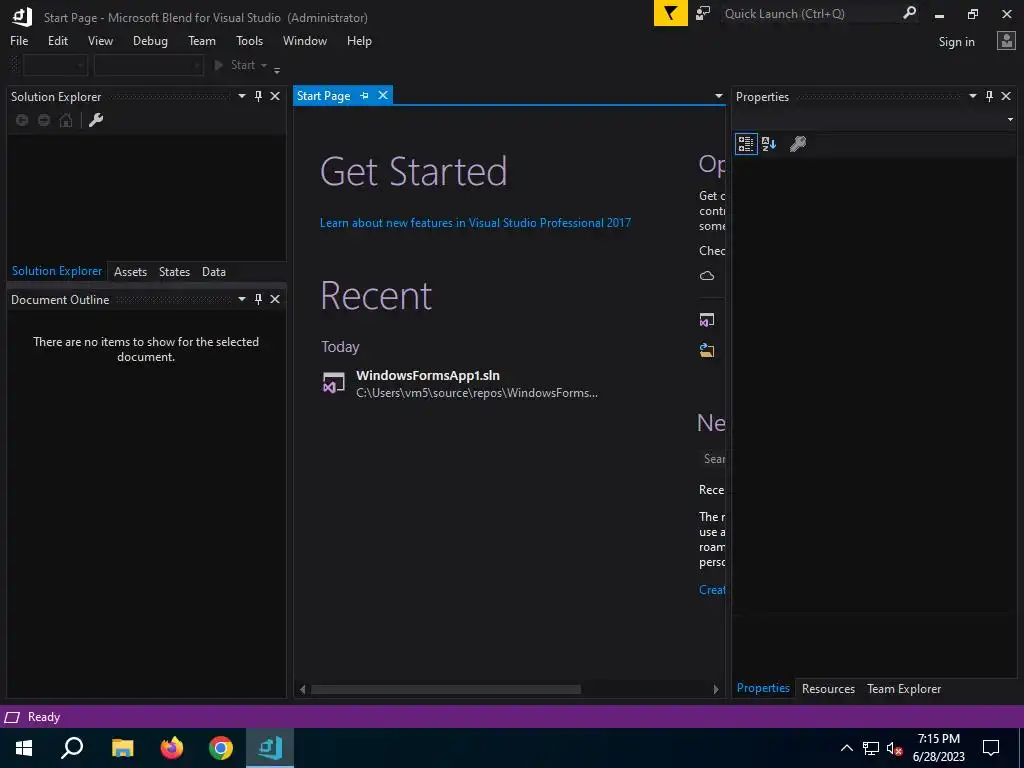
Task: Open the Windows Action Center notifications icon
Action: tap(991, 748)
